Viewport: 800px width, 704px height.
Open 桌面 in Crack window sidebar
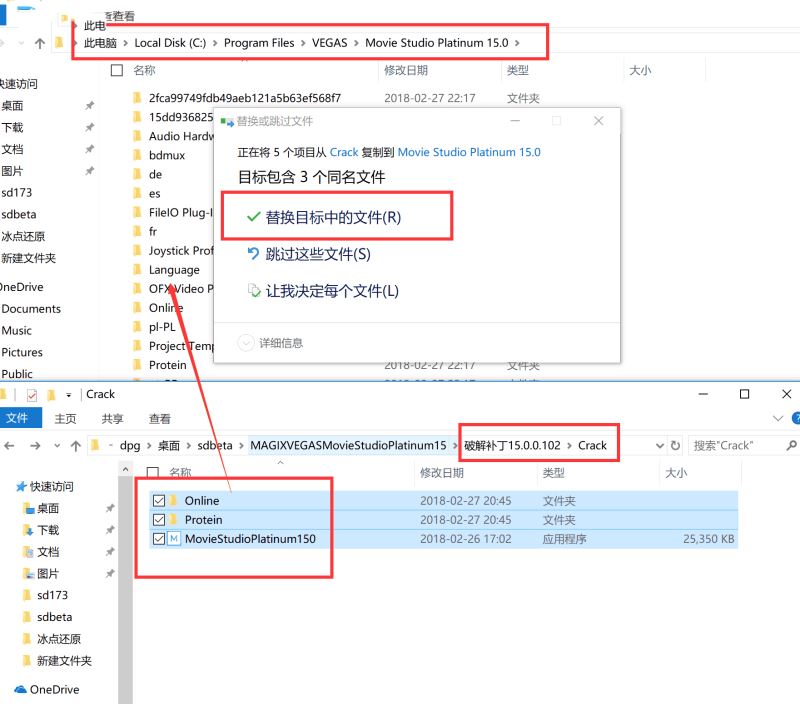41,508
